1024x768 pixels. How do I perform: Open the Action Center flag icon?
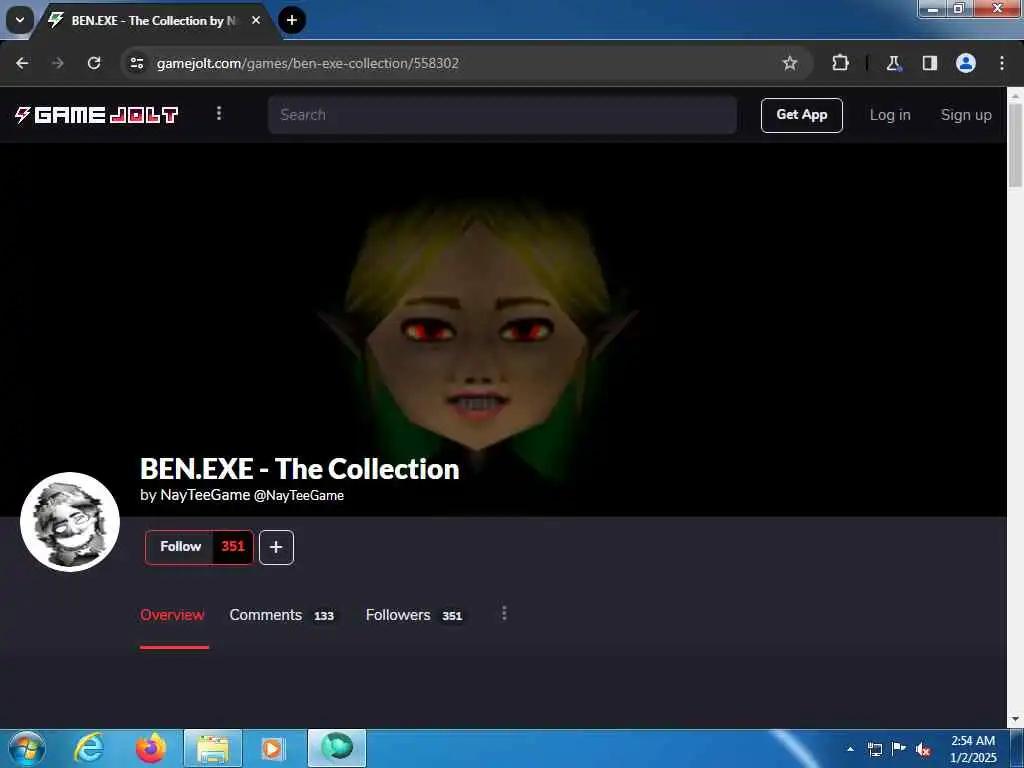pos(899,748)
